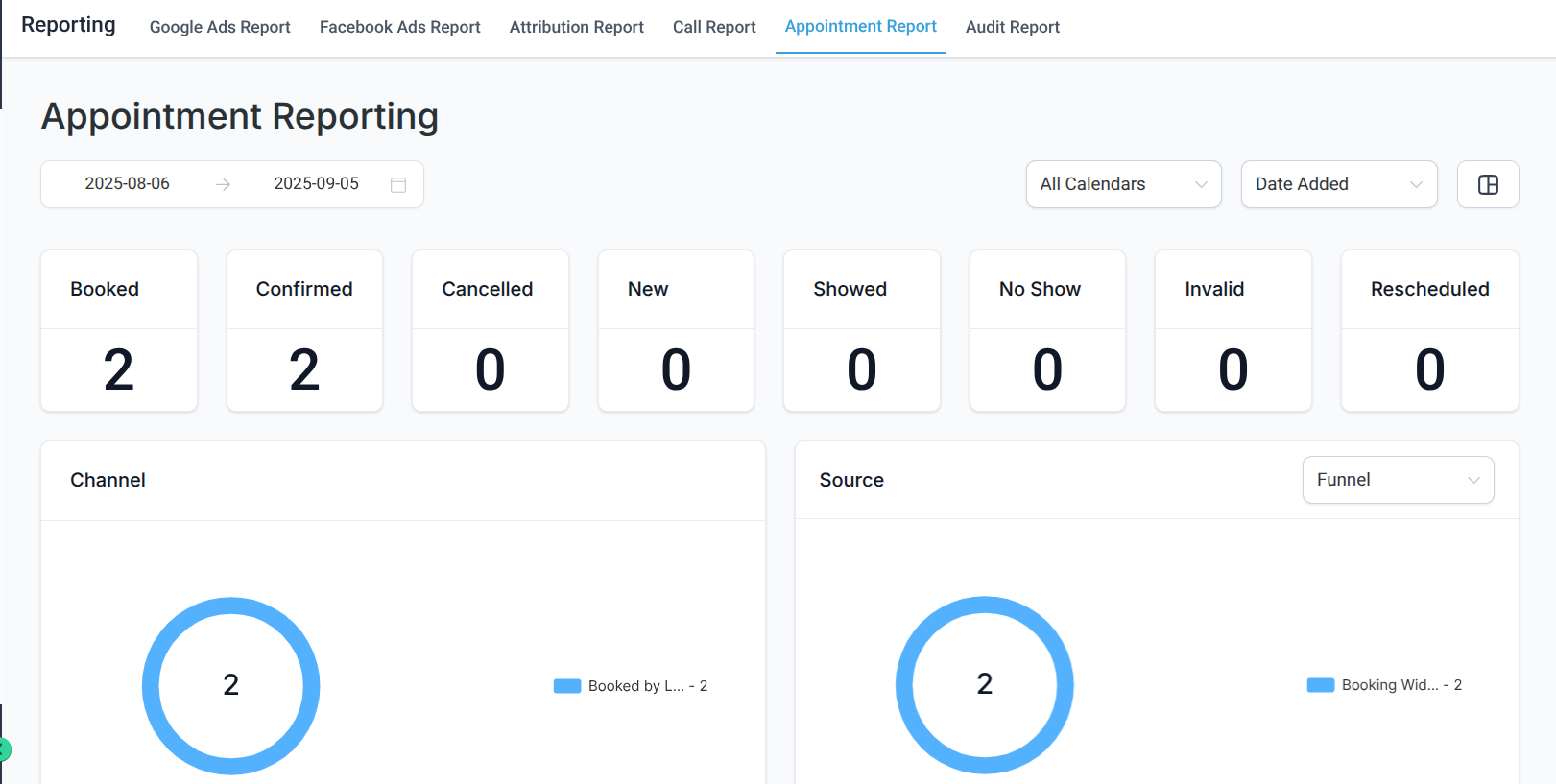Click the New stat card

pos(676,331)
